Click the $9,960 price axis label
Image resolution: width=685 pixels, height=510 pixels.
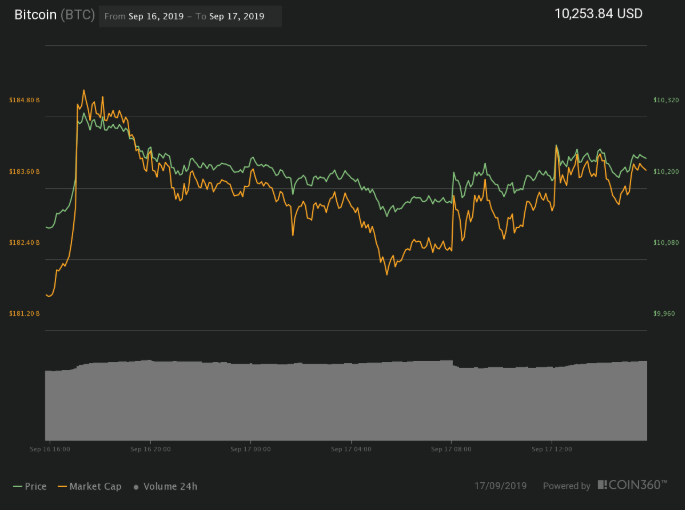coord(664,314)
